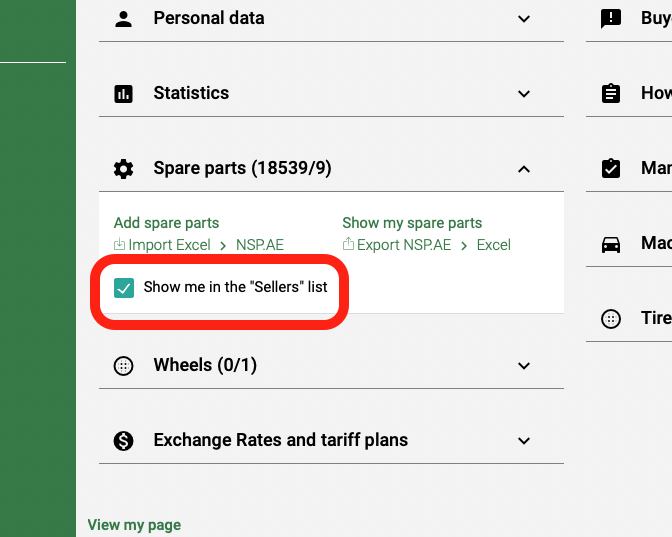
Task: Expand Personal data using its chevron
Action: tap(524, 19)
